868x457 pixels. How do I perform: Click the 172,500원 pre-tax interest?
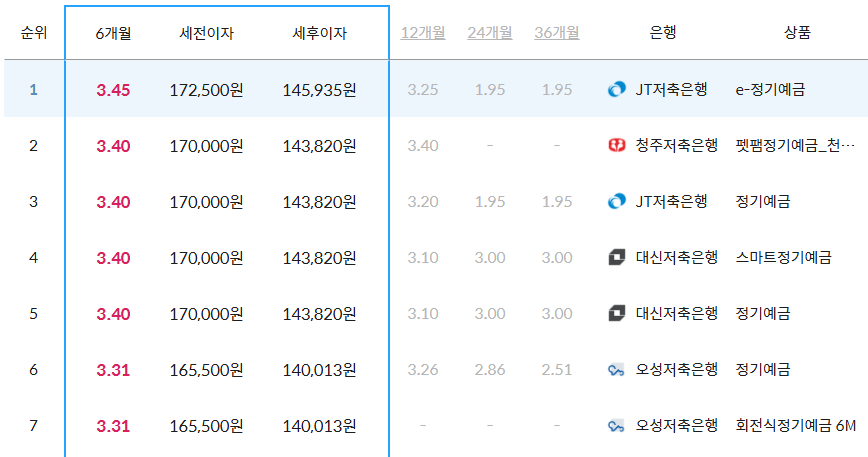point(206,90)
